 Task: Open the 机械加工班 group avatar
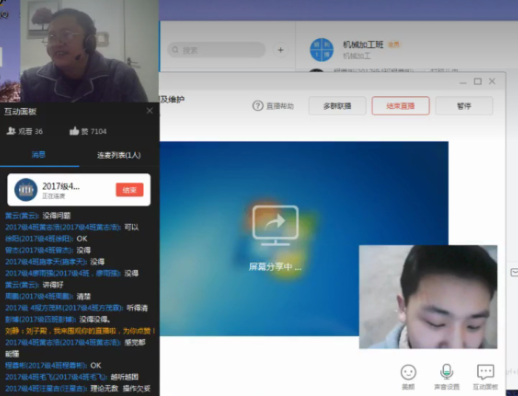[322, 50]
